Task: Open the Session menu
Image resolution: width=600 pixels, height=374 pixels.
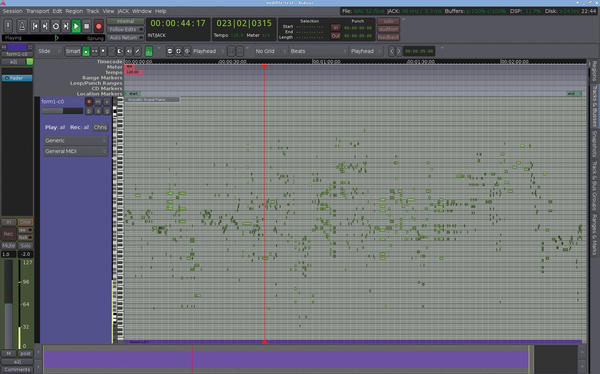Action: 12,11
